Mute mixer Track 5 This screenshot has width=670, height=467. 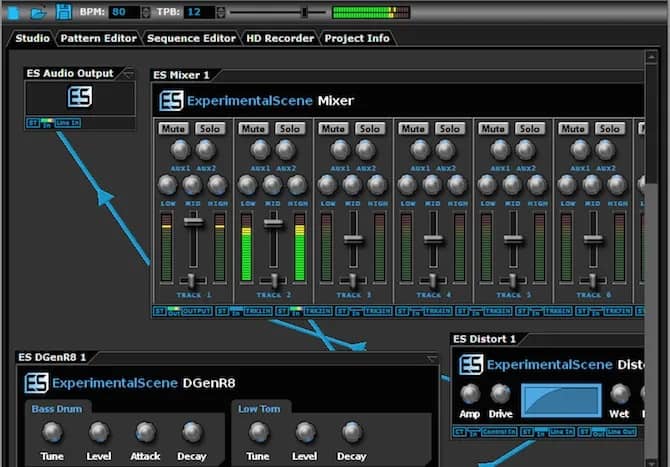[493, 129]
